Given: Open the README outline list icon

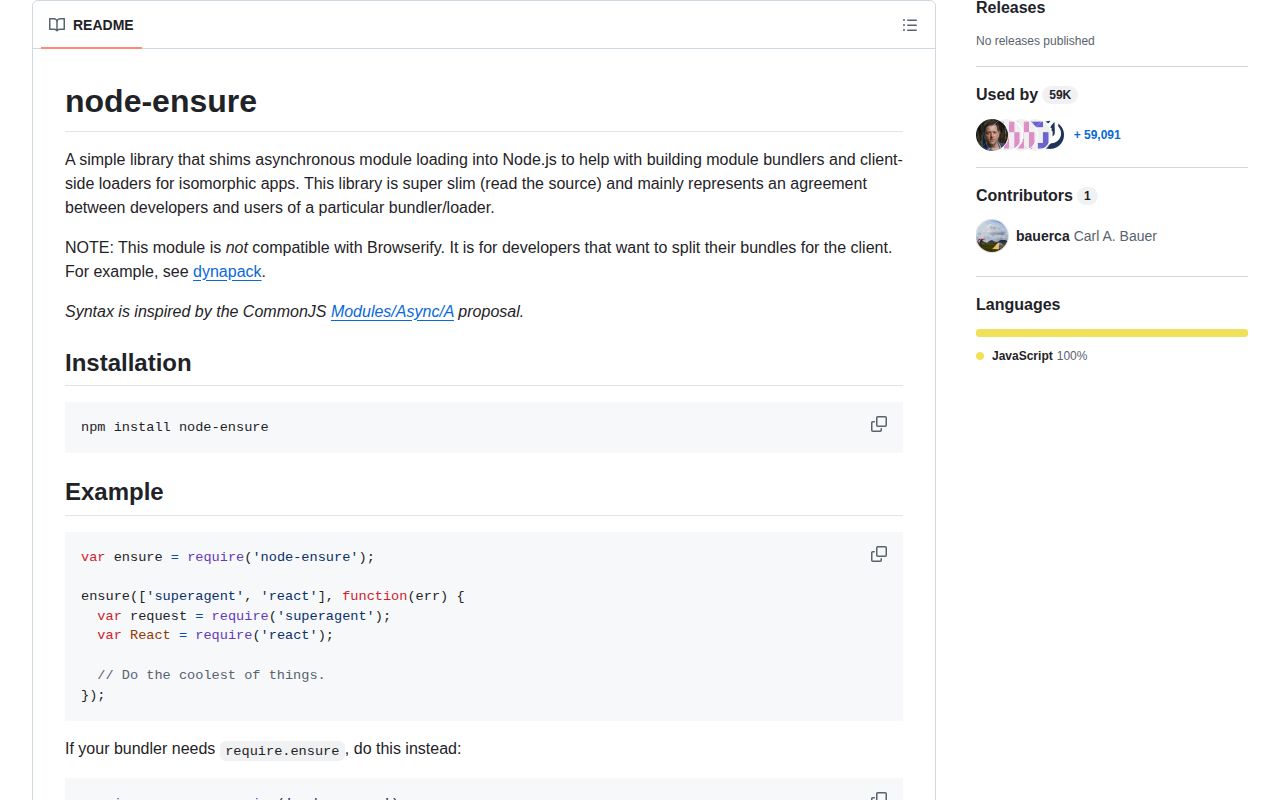Looking at the screenshot, I should (909, 25).
